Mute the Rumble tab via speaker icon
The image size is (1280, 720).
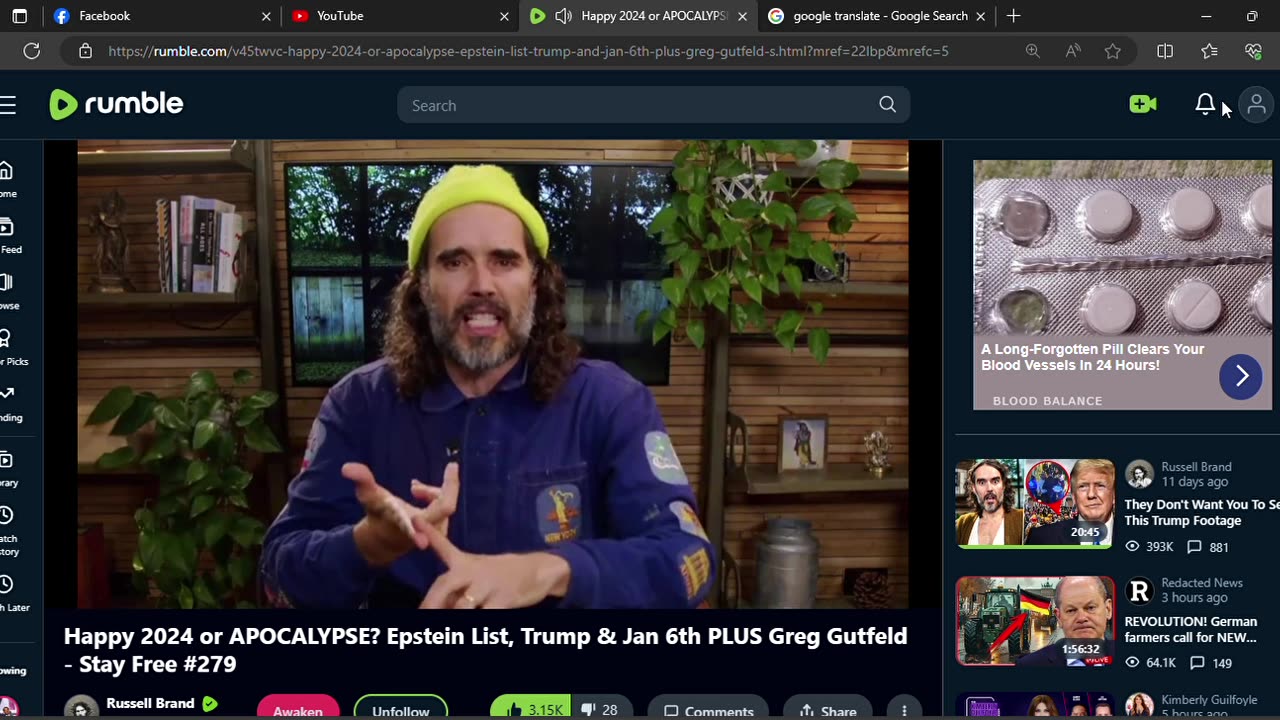coord(563,16)
